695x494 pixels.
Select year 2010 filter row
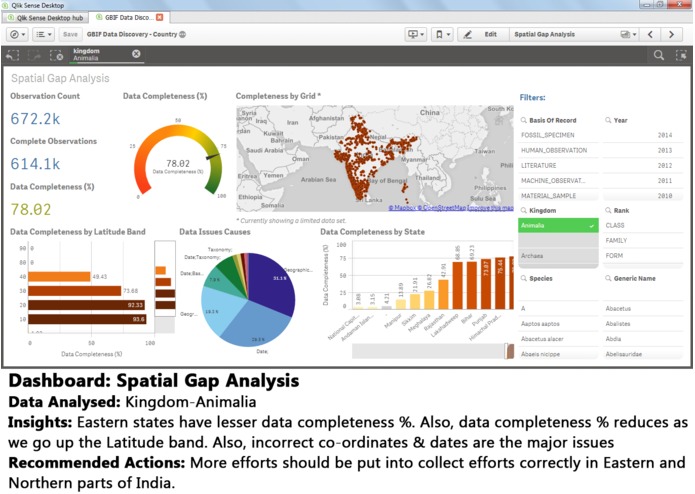[643, 195]
